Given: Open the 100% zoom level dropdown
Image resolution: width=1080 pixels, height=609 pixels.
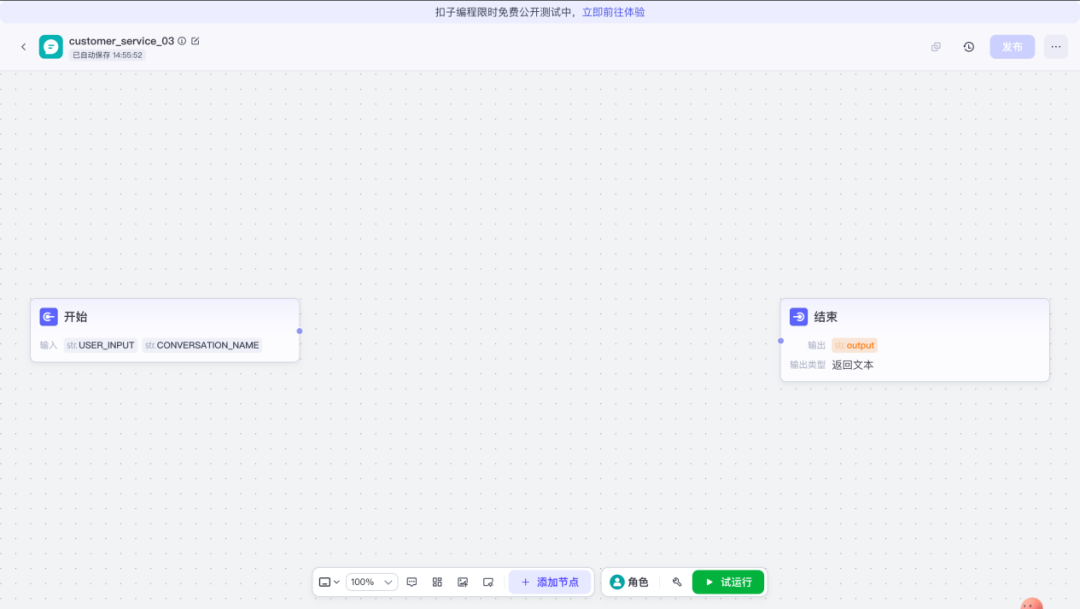Looking at the screenshot, I should (371, 582).
